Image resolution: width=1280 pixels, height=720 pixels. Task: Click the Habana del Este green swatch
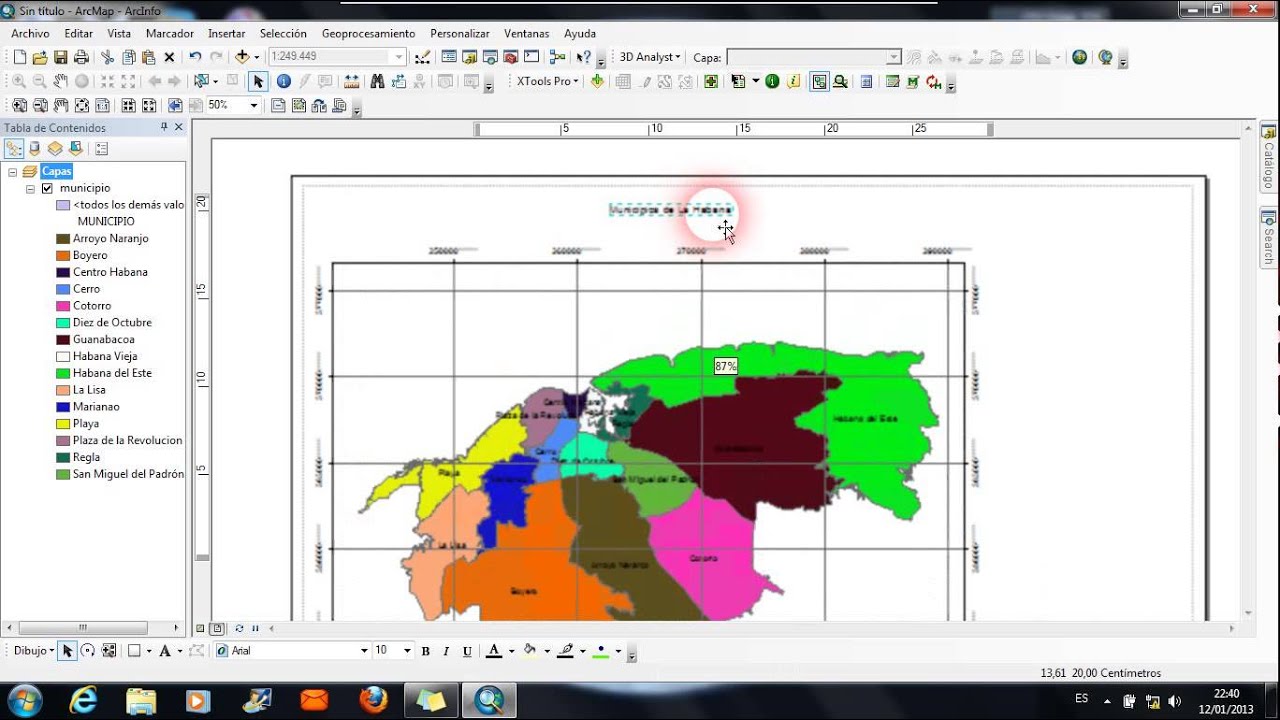pos(63,373)
